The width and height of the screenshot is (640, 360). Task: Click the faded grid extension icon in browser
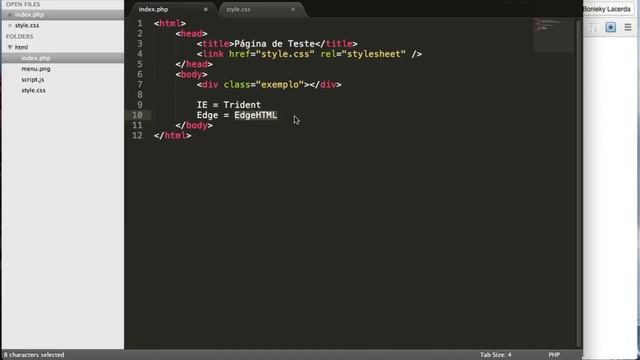[593, 27]
